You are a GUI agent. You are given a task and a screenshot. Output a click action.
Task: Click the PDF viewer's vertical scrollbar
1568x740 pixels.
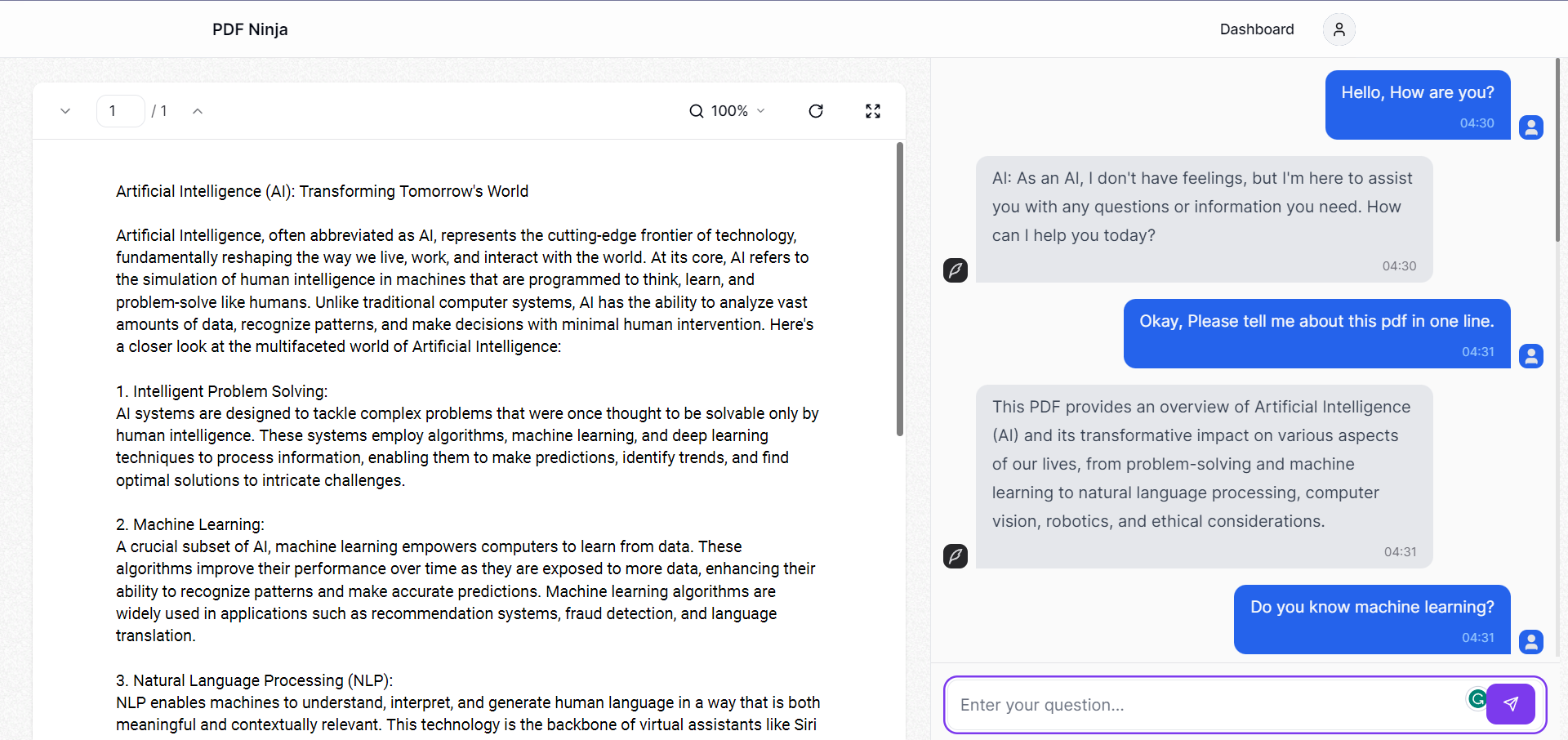pos(901,286)
